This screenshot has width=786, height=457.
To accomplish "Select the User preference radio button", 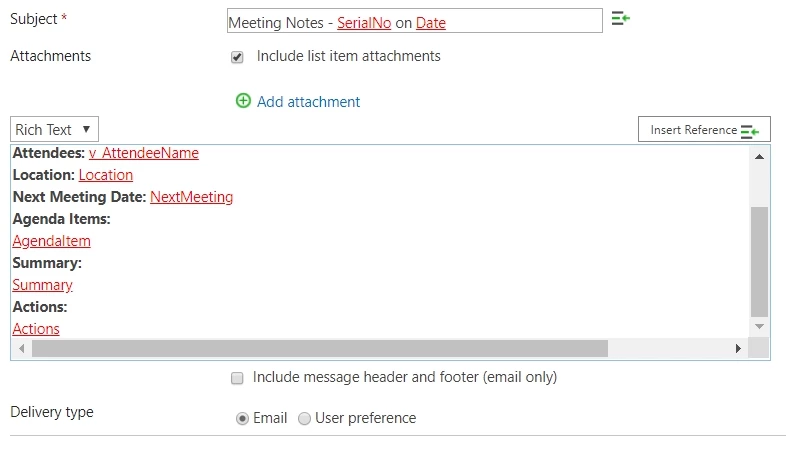I will click(304, 418).
